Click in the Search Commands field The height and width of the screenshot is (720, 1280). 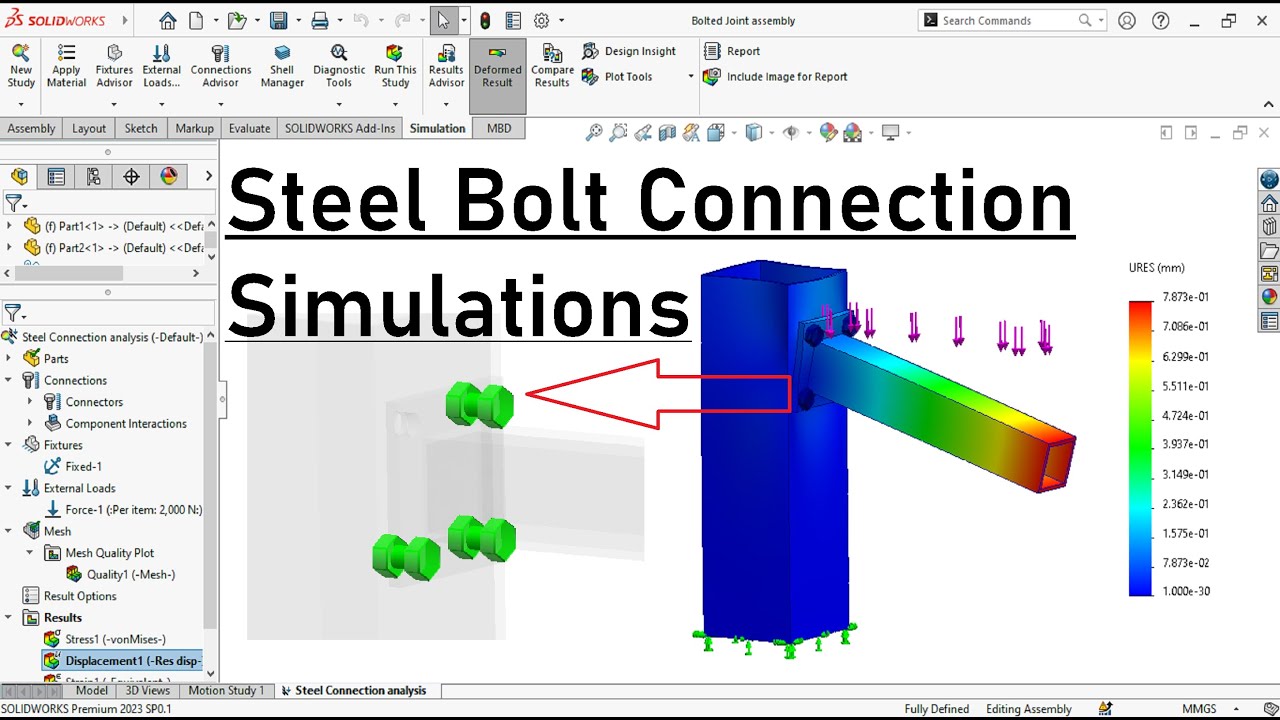[1008, 20]
